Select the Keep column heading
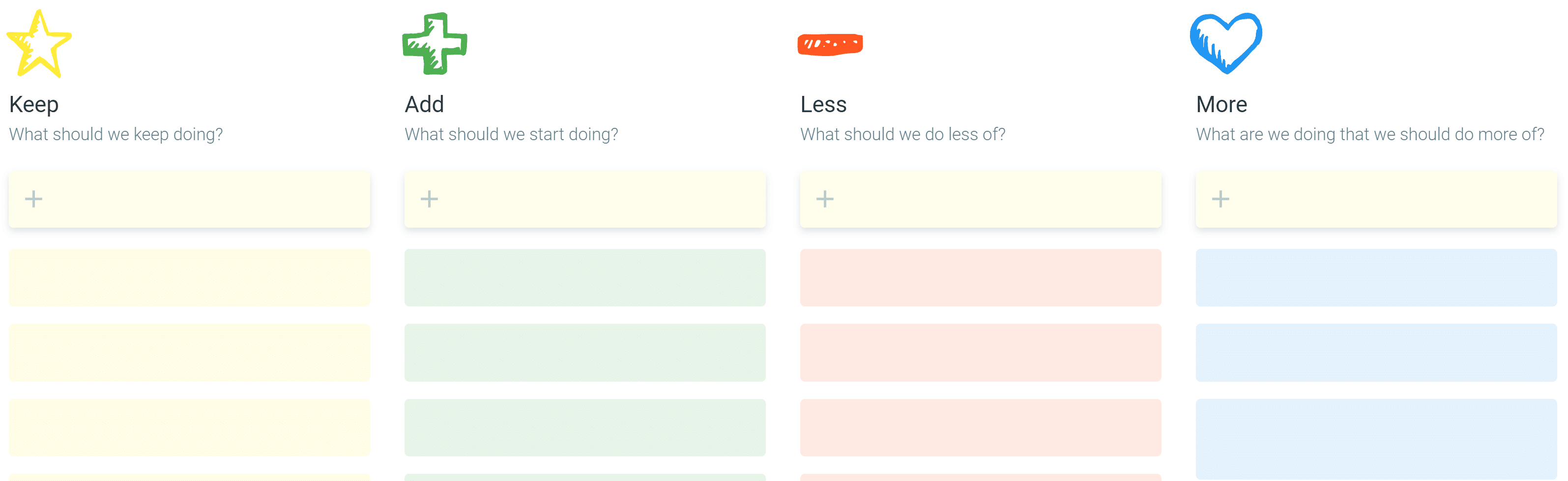The image size is (1568, 481). click(34, 105)
